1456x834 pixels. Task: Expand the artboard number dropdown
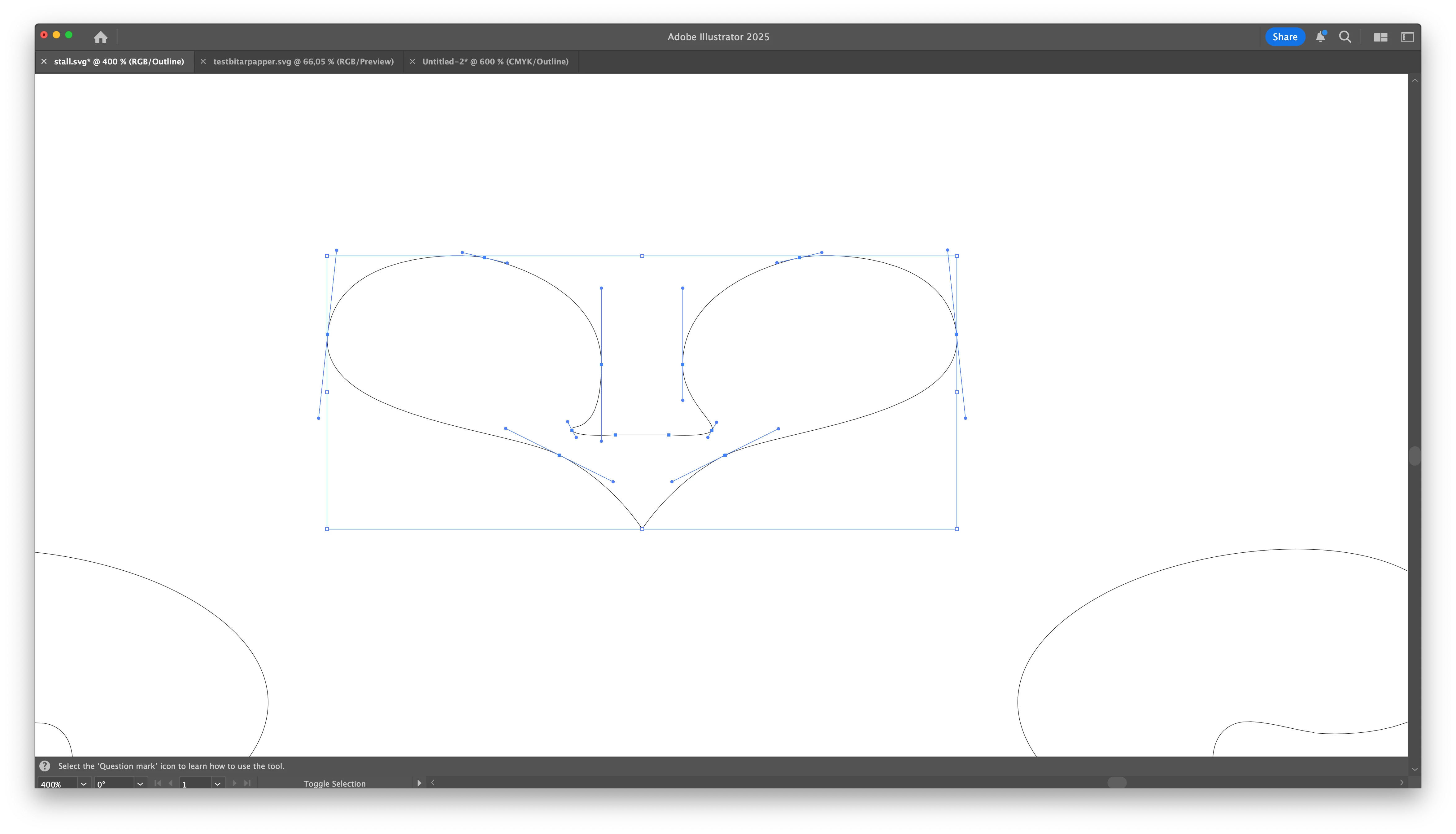tap(217, 784)
